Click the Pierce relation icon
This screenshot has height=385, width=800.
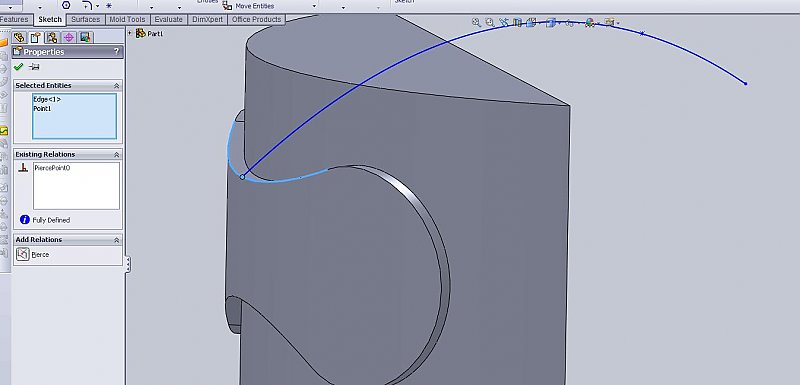coord(22,254)
